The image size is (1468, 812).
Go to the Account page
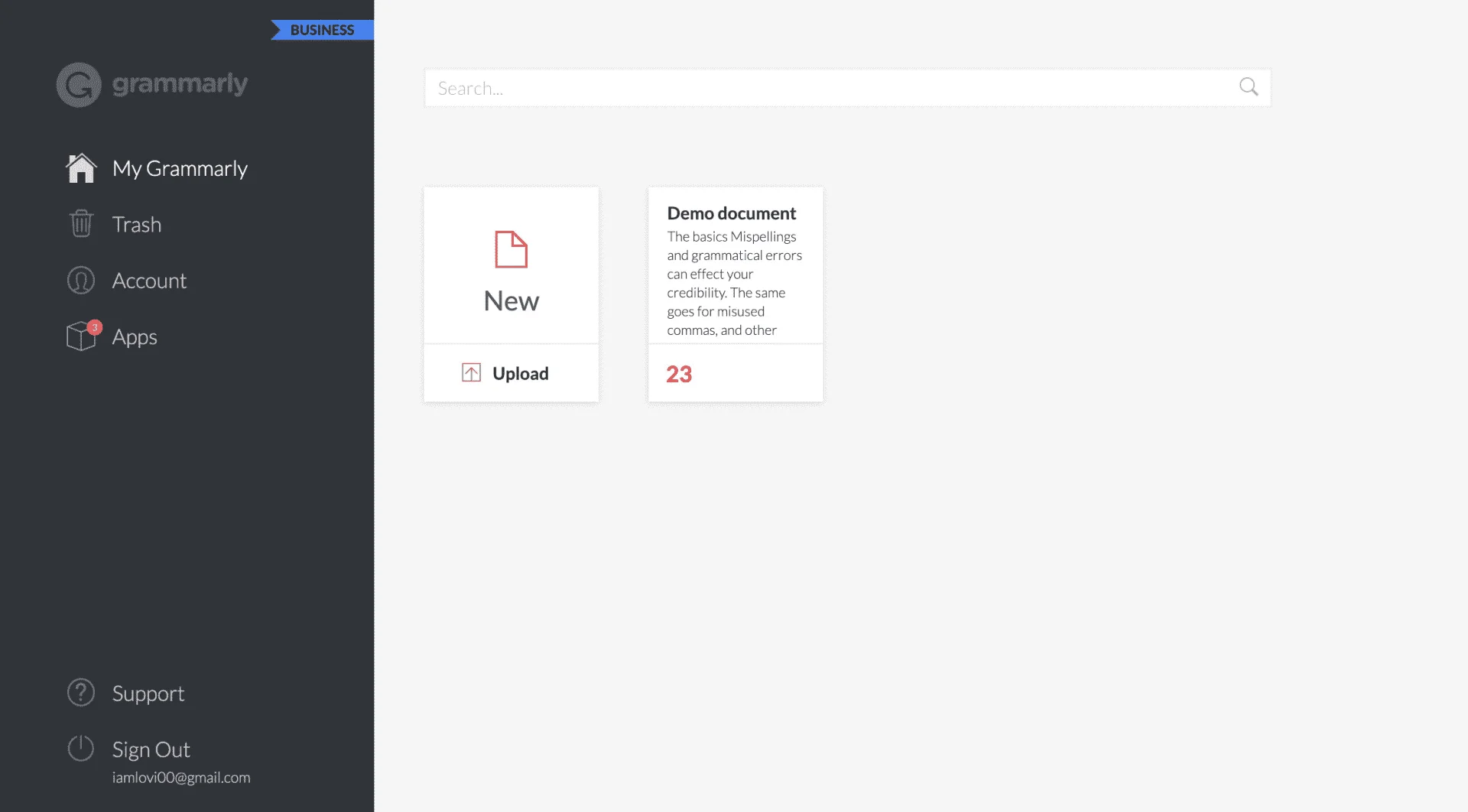point(149,281)
